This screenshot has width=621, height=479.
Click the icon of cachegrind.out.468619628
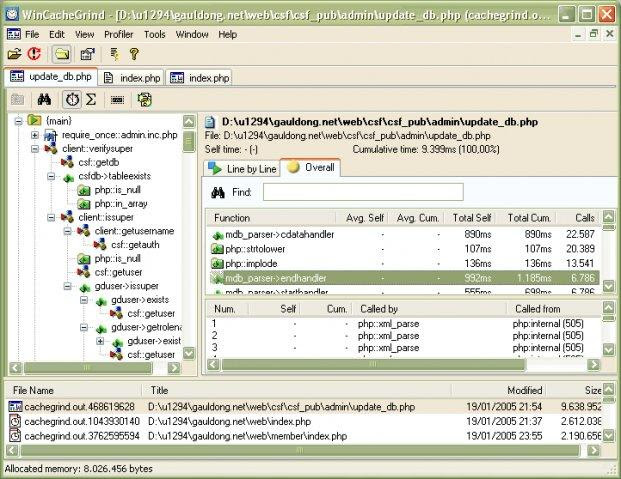click(15, 406)
